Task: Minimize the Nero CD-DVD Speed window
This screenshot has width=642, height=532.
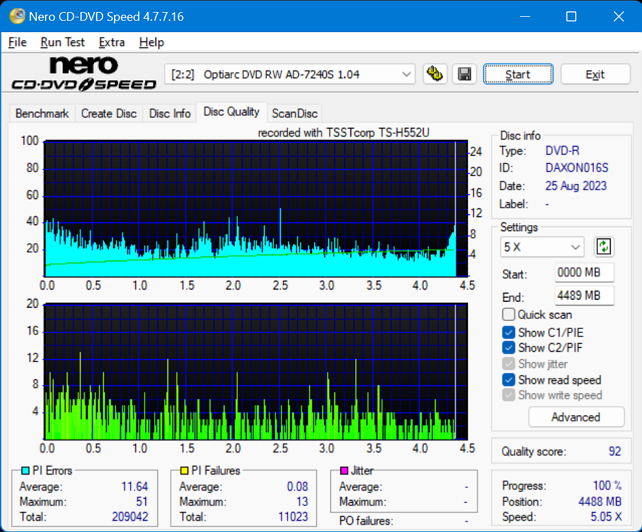Action: tap(525, 16)
